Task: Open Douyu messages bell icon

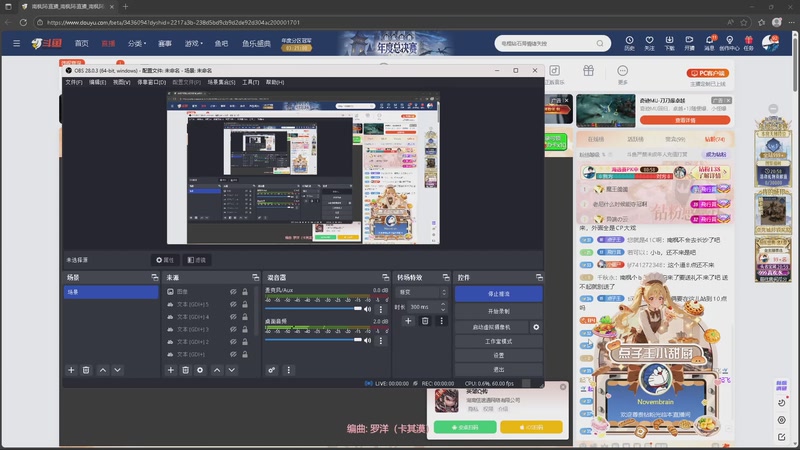Action: tap(710, 43)
